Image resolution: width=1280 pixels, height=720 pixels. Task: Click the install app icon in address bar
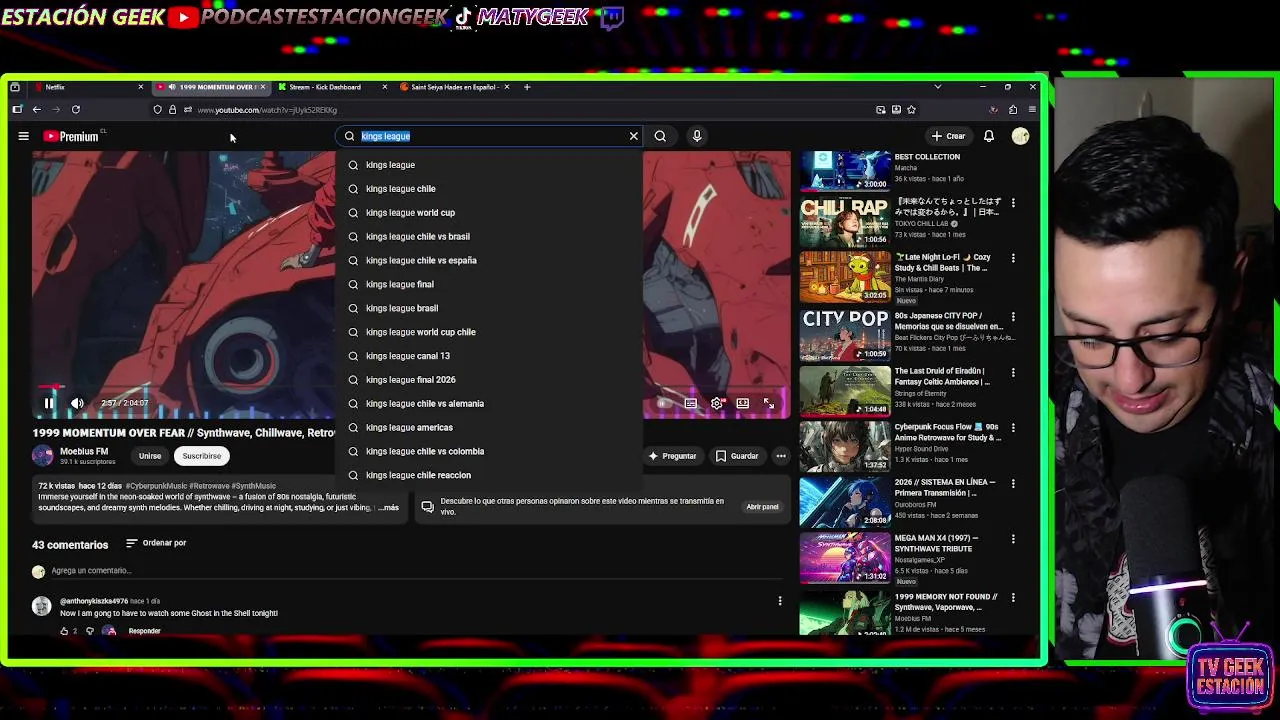(896, 110)
